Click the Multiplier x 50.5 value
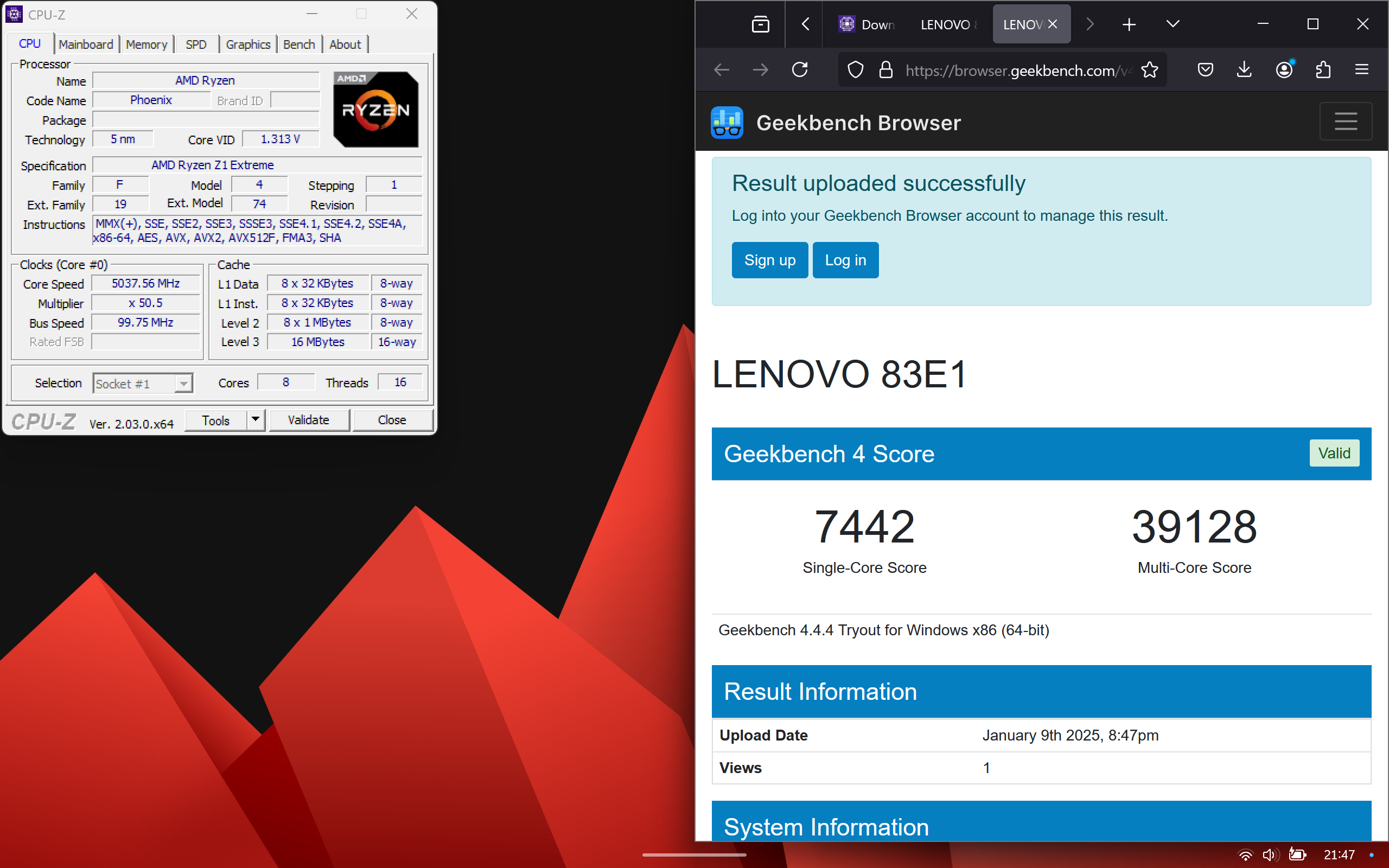The width and height of the screenshot is (1389, 868). click(146, 303)
